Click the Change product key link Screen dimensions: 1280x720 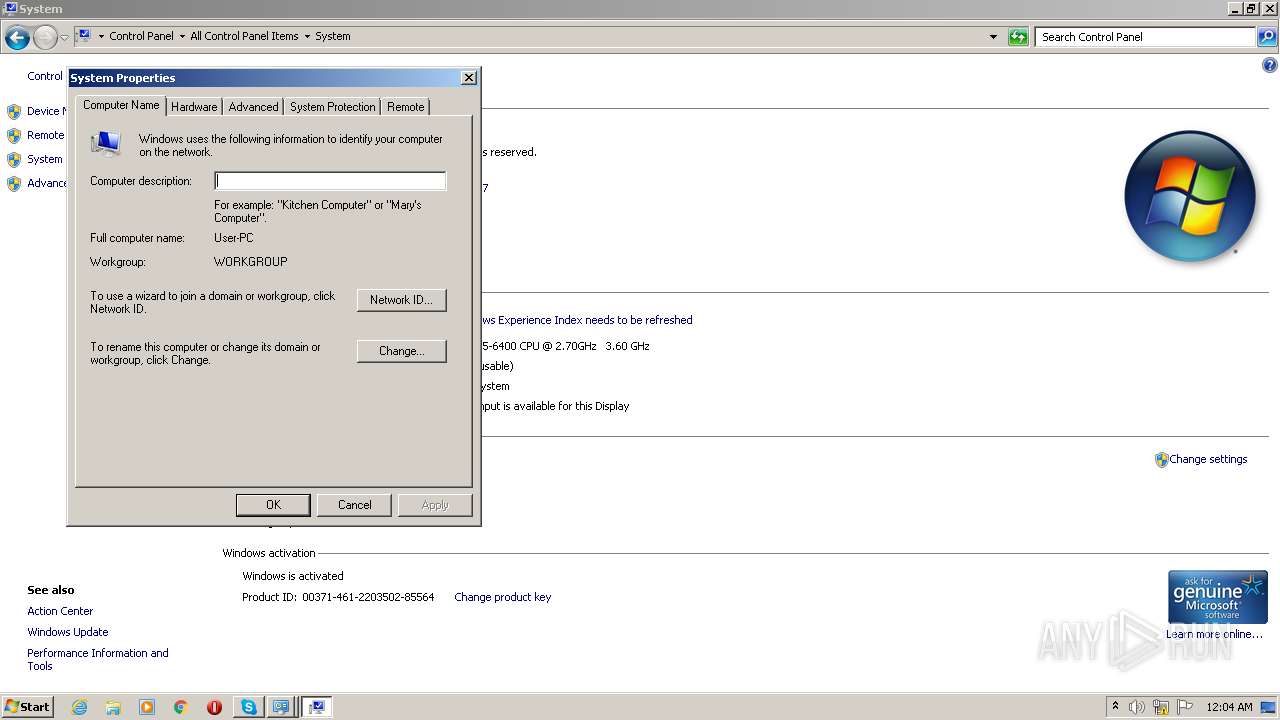(x=502, y=597)
